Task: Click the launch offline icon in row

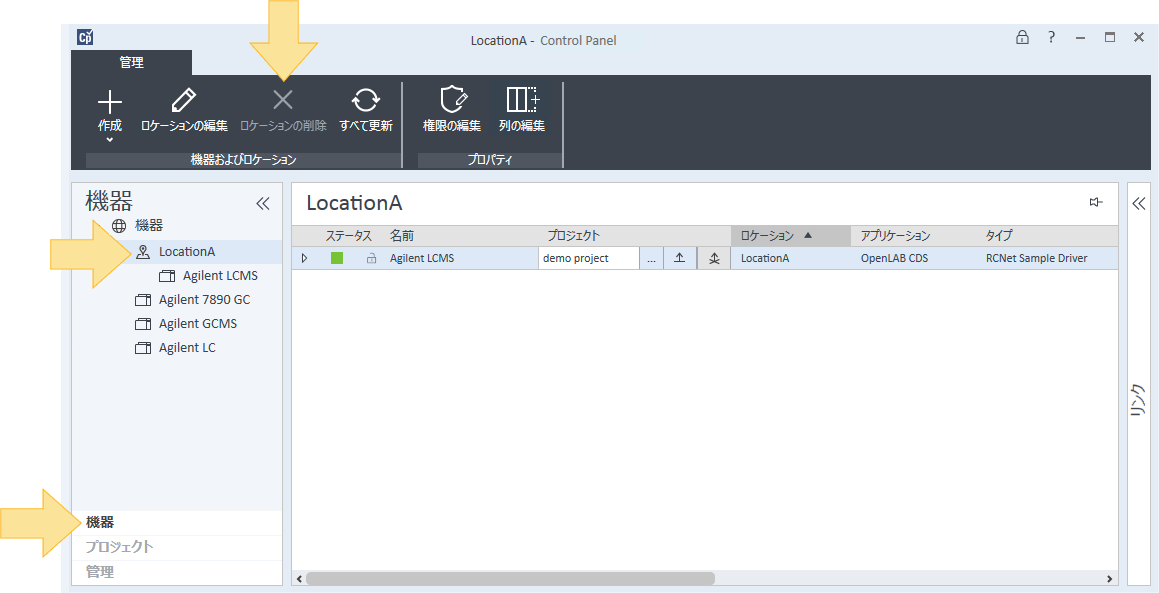Action: (x=714, y=258)
